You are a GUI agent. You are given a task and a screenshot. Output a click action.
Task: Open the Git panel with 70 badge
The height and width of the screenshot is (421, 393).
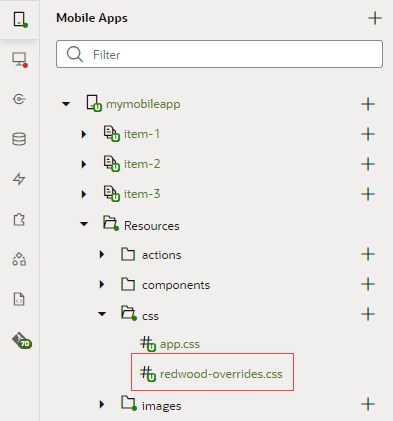pyautogui.click(x=22, y=340)
